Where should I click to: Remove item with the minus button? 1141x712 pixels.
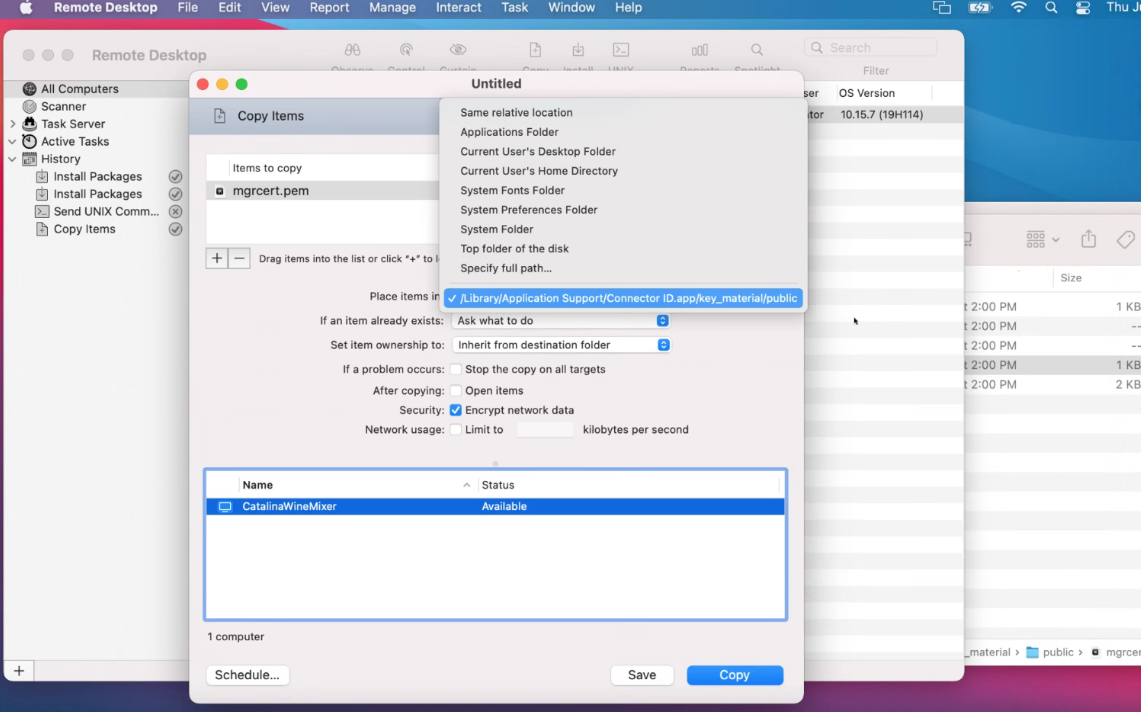pos(239,258)
